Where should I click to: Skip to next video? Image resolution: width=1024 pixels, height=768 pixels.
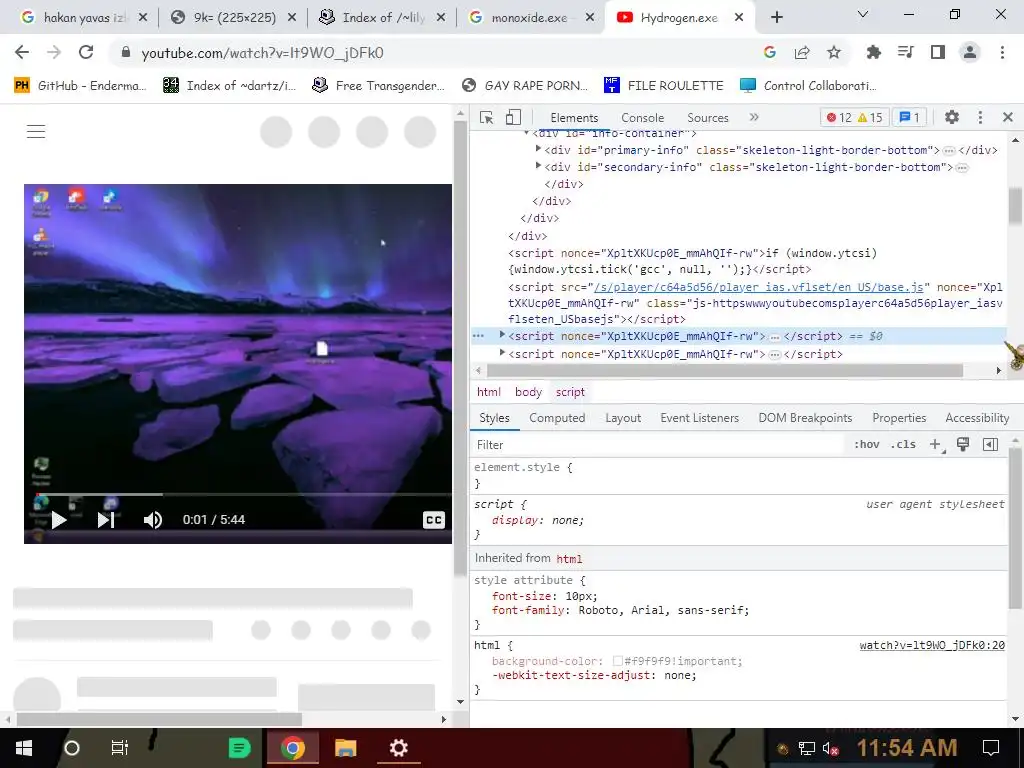tap(106, 520)
